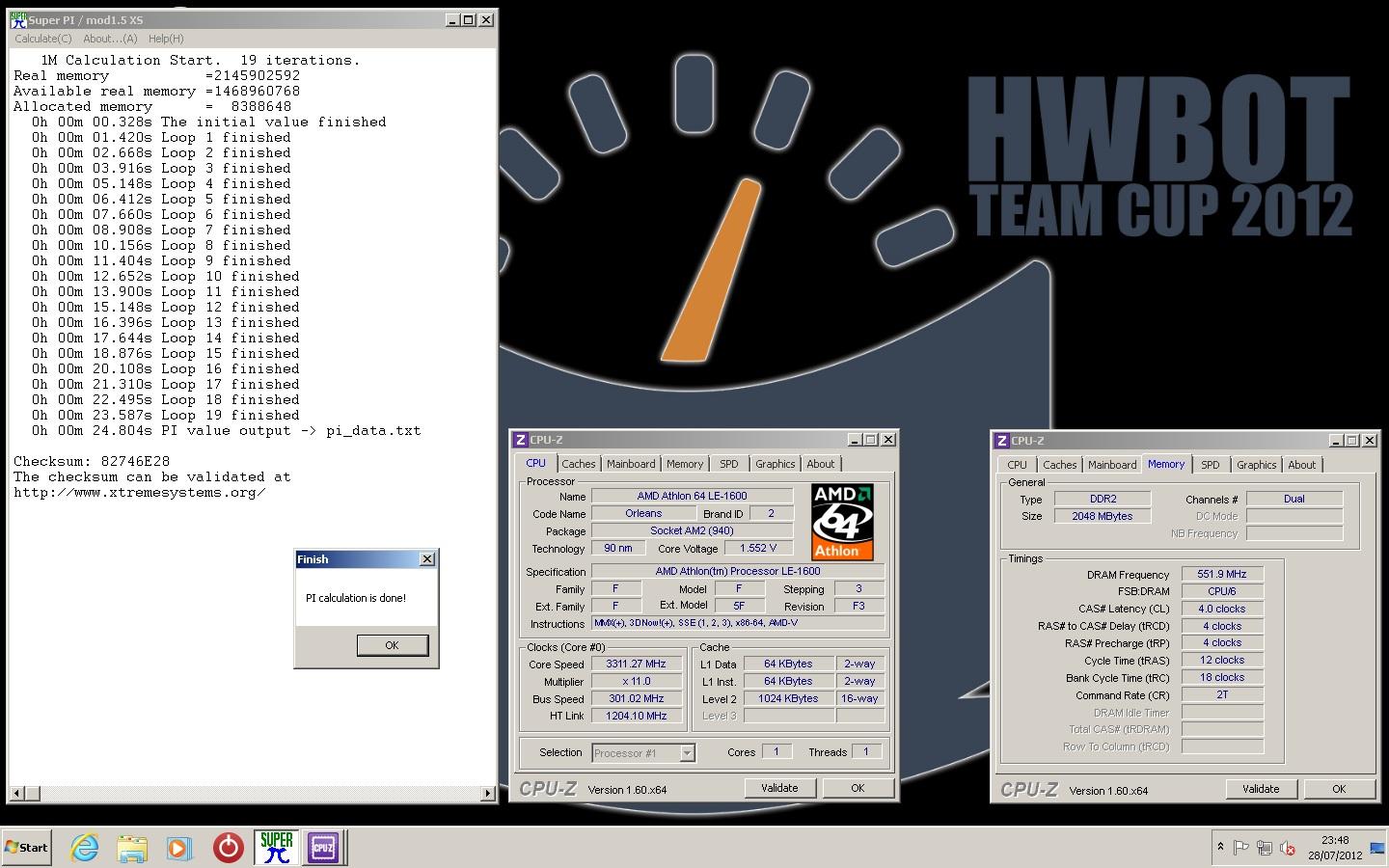Click the memory Type value DDR2

coord(1102,499)
